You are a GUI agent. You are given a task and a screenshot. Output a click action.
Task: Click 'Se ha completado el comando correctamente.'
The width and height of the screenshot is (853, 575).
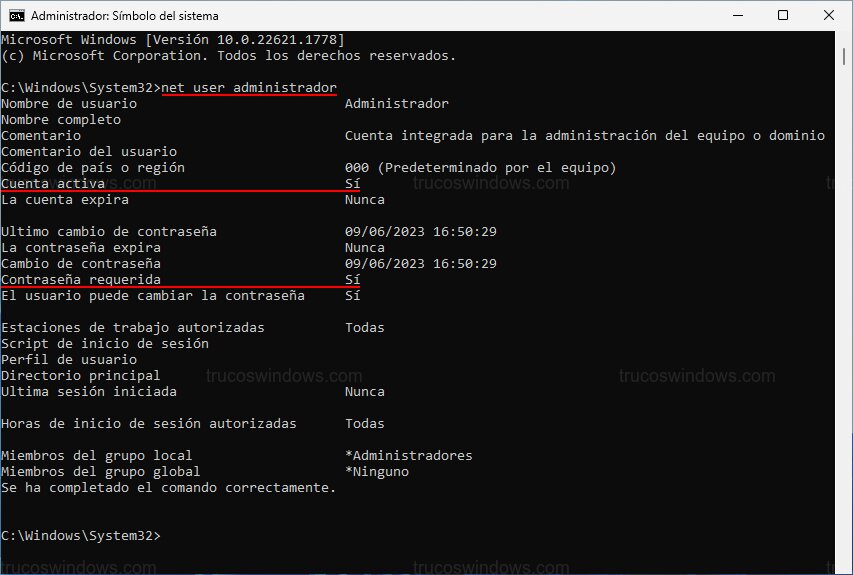(x=169, y=488)
